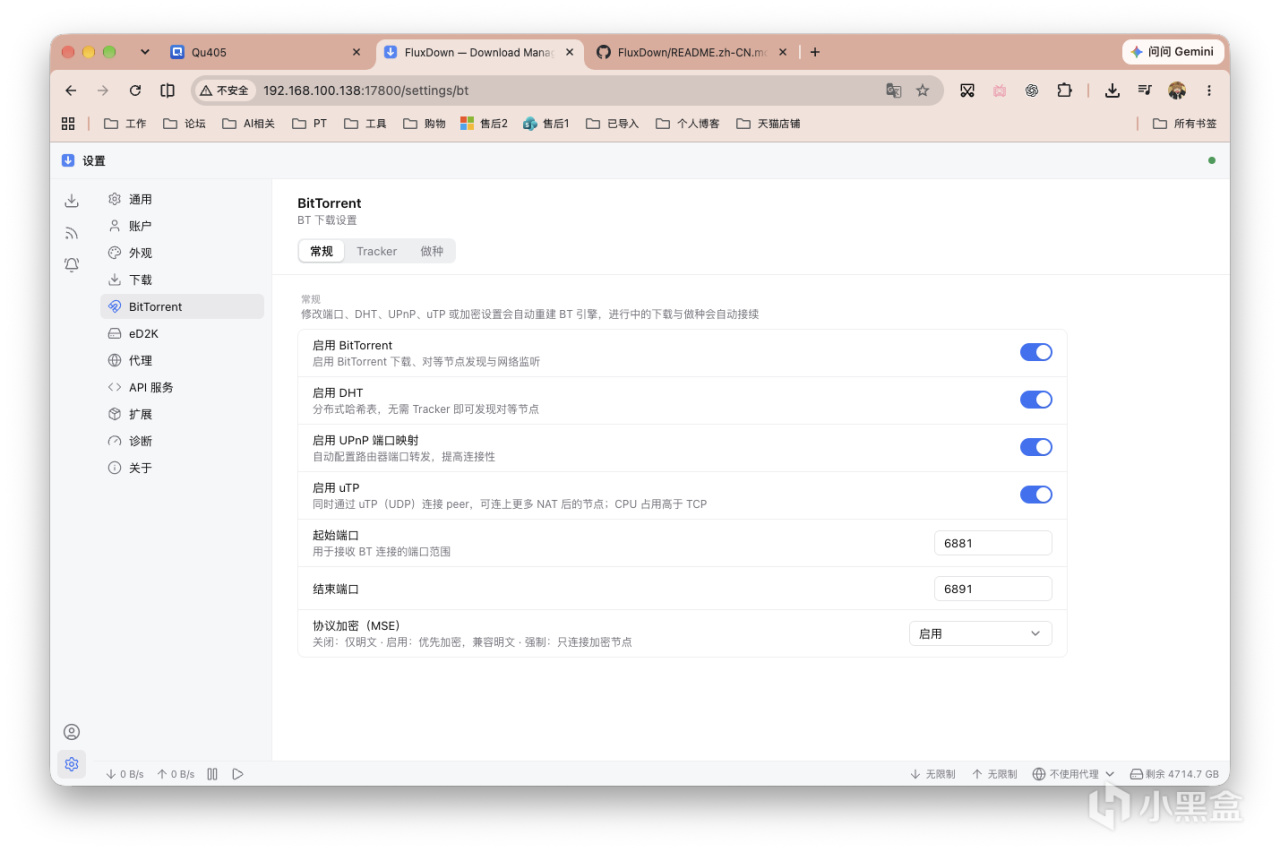Click the 起始端口 field showing 6881
Image resolution: width=1280 pixels, height=852 pixels.
(993, 543)
